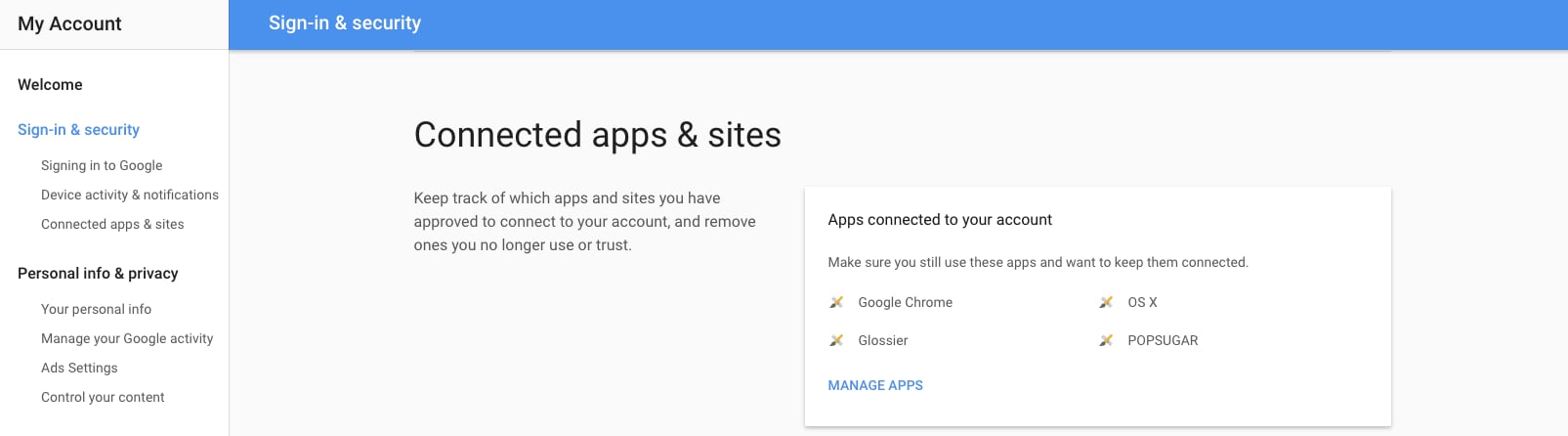1568x436 pixels.
Task: Select the OS X connected app
Action: point(1142,302)
